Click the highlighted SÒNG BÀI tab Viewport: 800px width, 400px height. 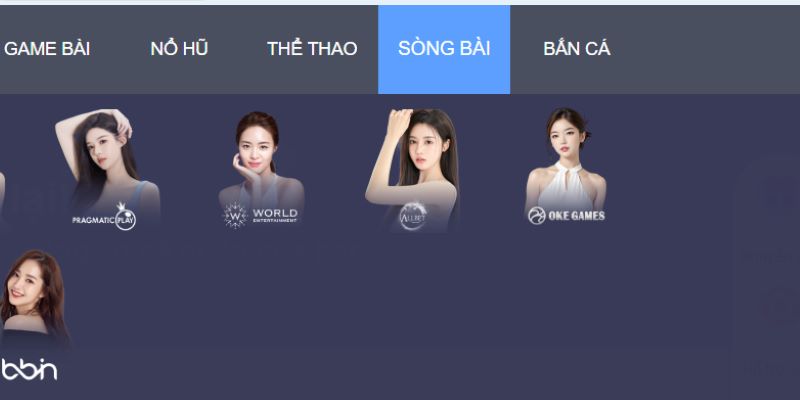[x=444, y=49]
